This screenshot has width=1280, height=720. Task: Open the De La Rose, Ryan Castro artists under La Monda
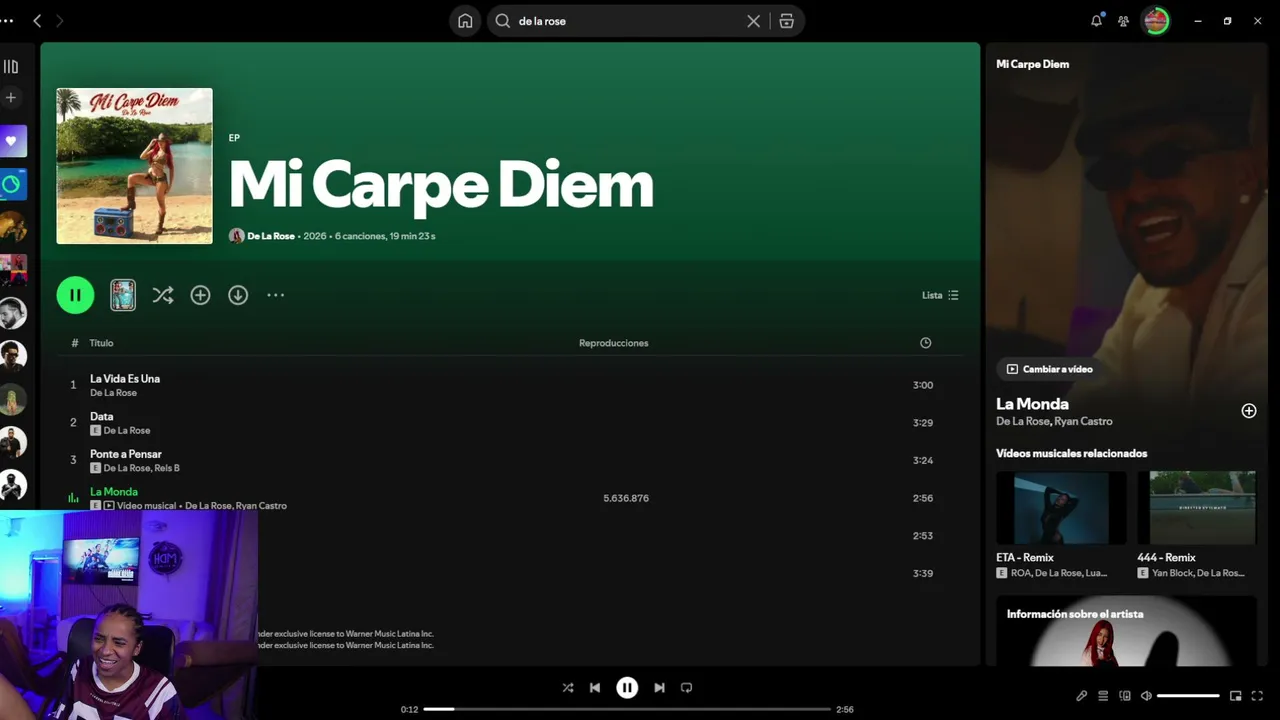(1054, 421)
